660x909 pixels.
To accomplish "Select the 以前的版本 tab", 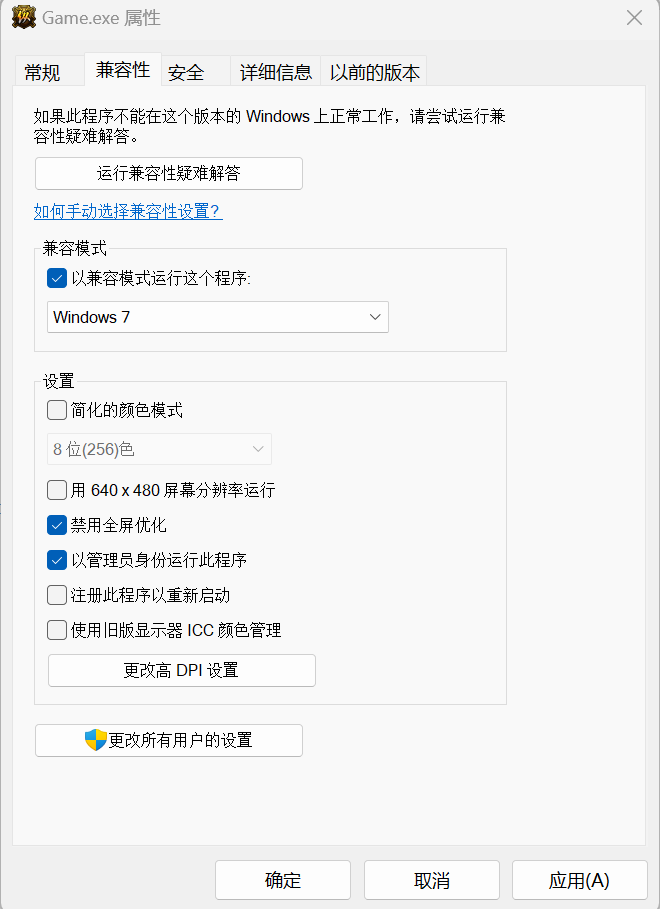I will [375, 72].
